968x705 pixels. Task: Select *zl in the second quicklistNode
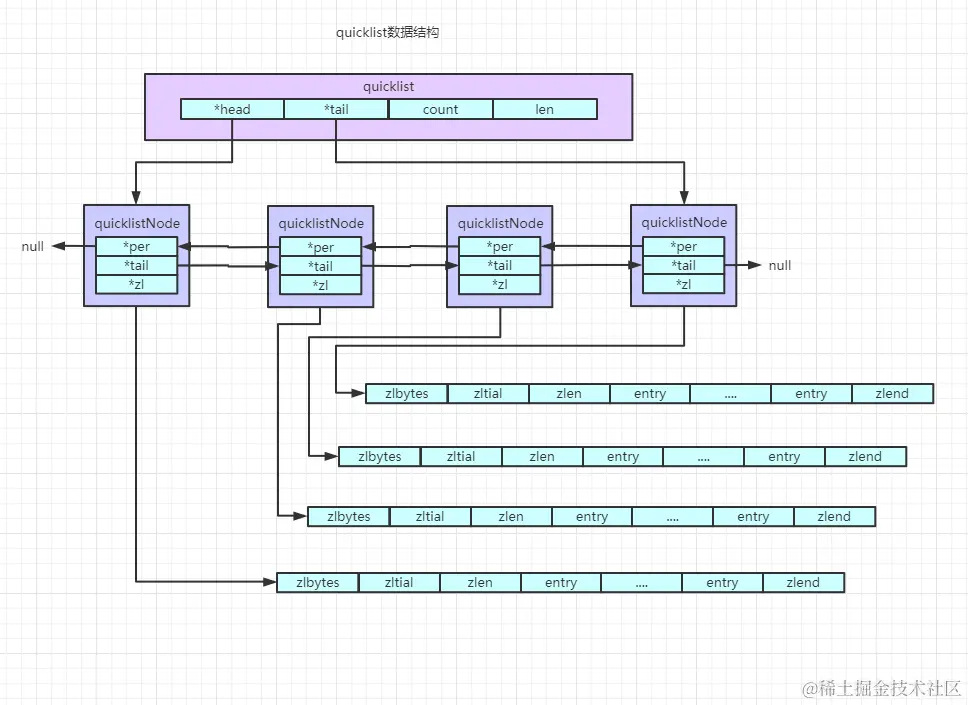[x=320, y=285]
